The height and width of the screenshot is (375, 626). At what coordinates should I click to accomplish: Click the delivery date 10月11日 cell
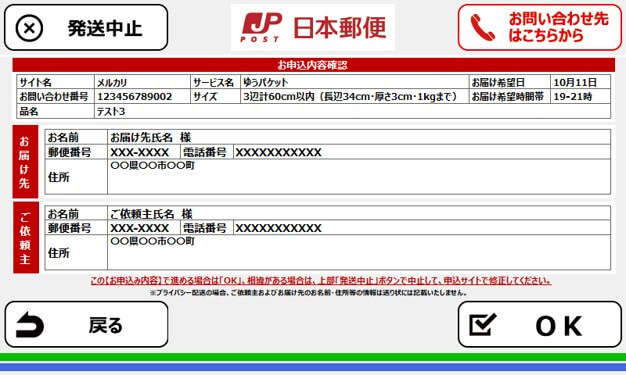coord(580,82)
